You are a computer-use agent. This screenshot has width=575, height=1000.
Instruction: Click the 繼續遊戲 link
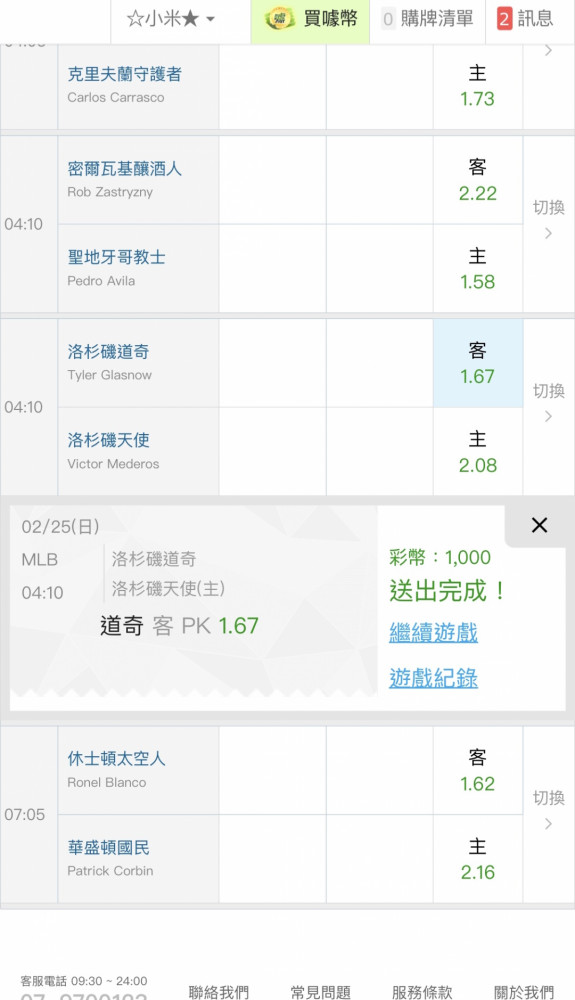[433, 633]
